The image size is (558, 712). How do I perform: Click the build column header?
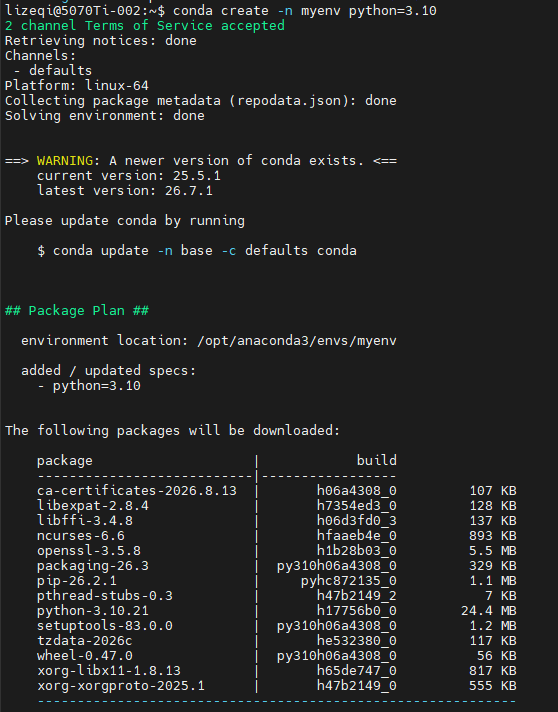click(x=377, y=460)
